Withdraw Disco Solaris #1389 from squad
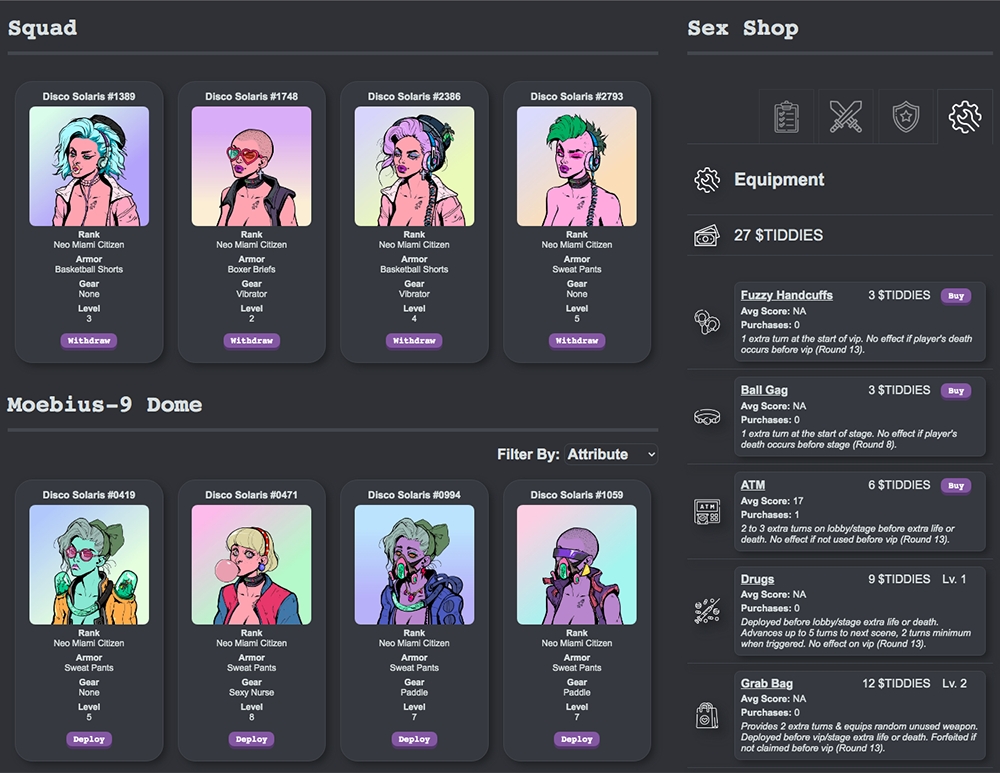This screenshot has width=1000, height=773. click(x=89, y=341)
